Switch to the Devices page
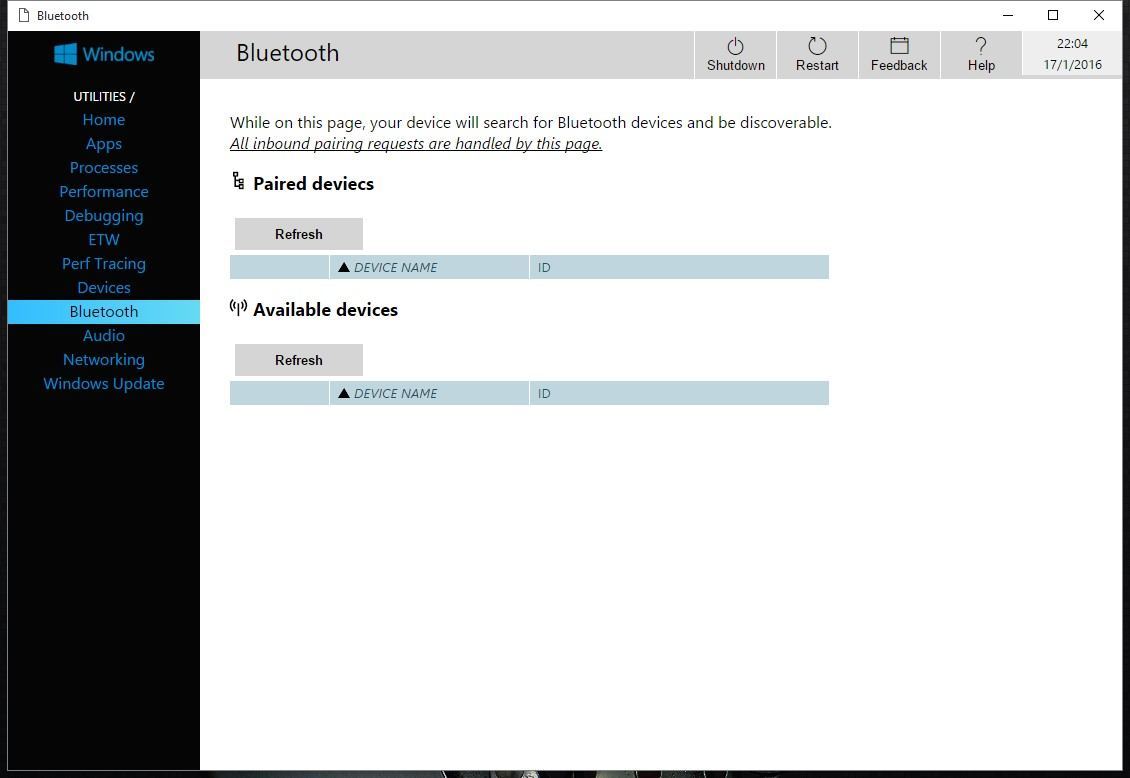The width and height of the screenshot is (1130, 778). [103, 287]
